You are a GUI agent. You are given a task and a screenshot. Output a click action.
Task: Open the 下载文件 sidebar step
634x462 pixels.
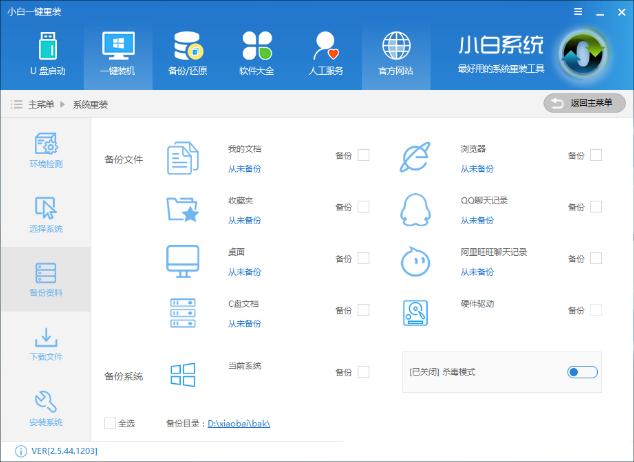46,343
